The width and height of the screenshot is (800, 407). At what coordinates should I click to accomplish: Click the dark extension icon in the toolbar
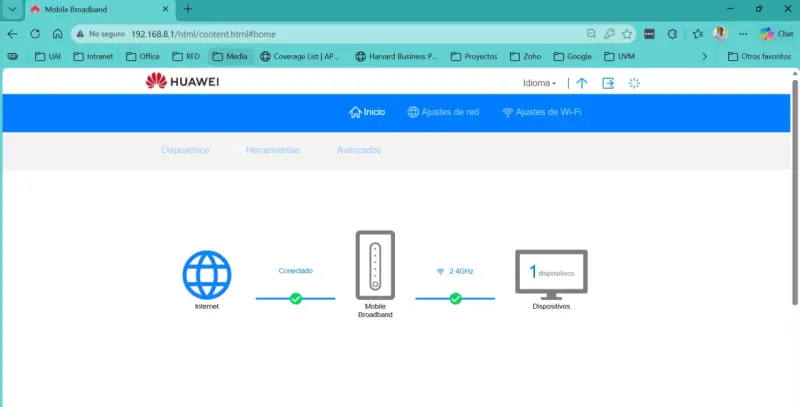point(649,34)
